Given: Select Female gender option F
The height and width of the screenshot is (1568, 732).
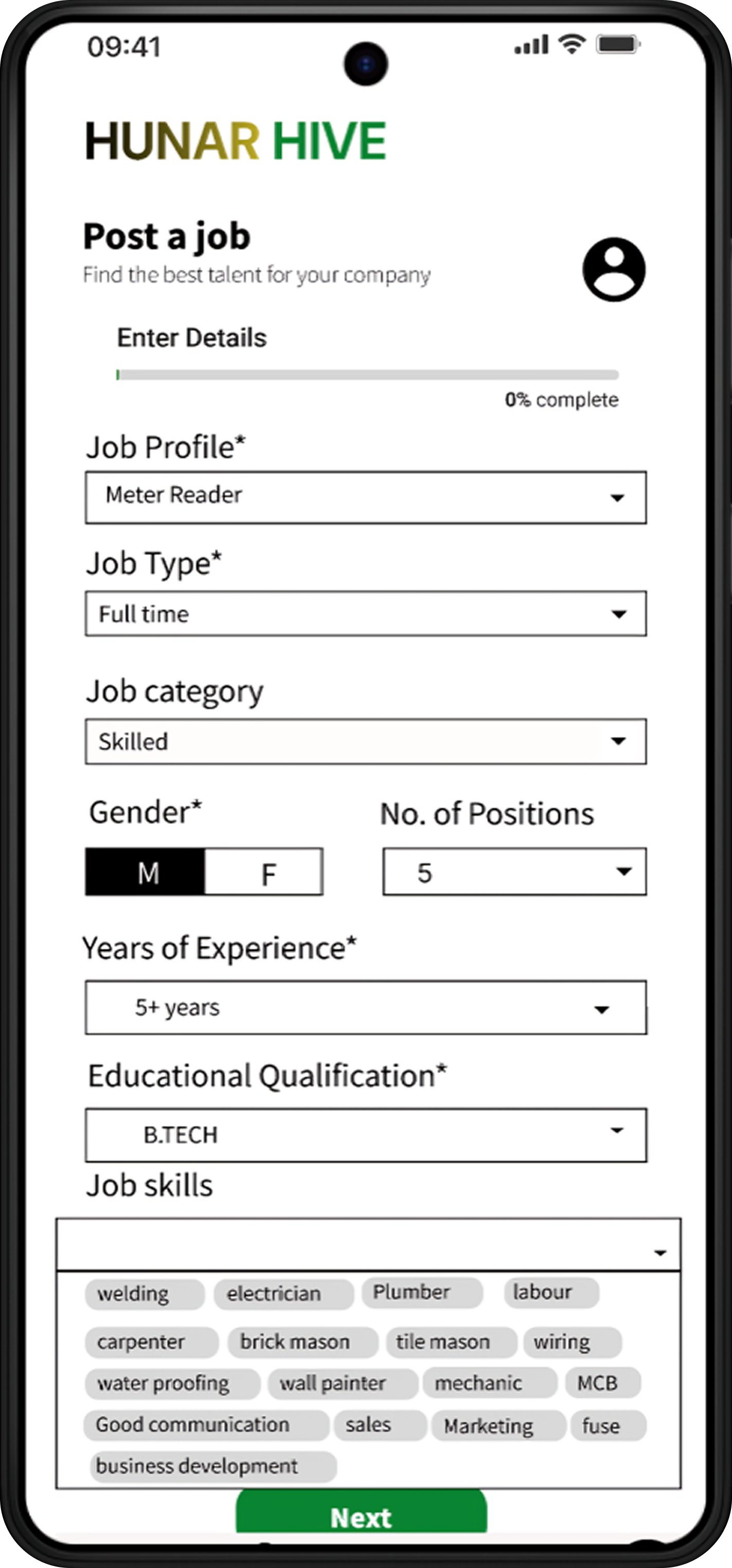Looking at the screenshot, I should click(264, 872).
